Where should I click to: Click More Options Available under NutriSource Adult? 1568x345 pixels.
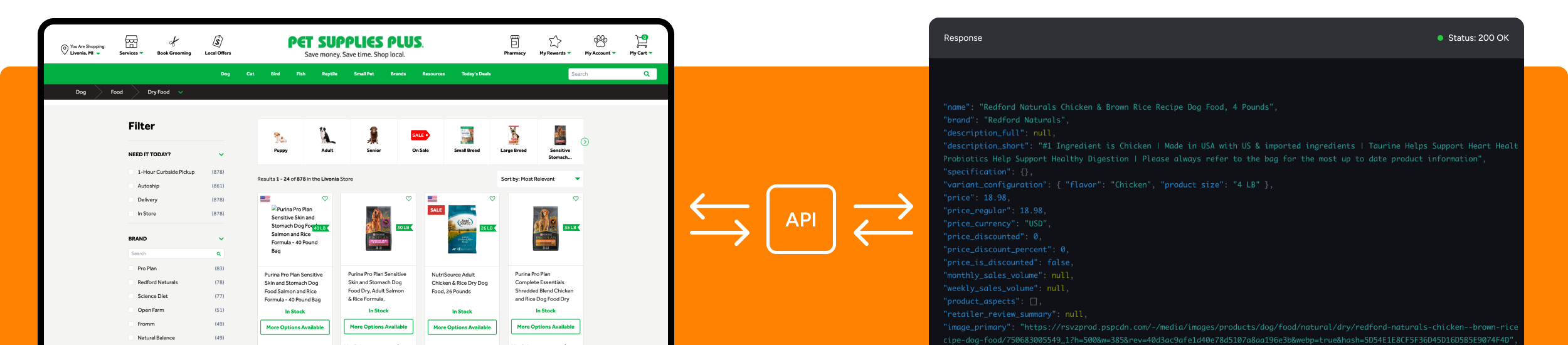point(462,327)
